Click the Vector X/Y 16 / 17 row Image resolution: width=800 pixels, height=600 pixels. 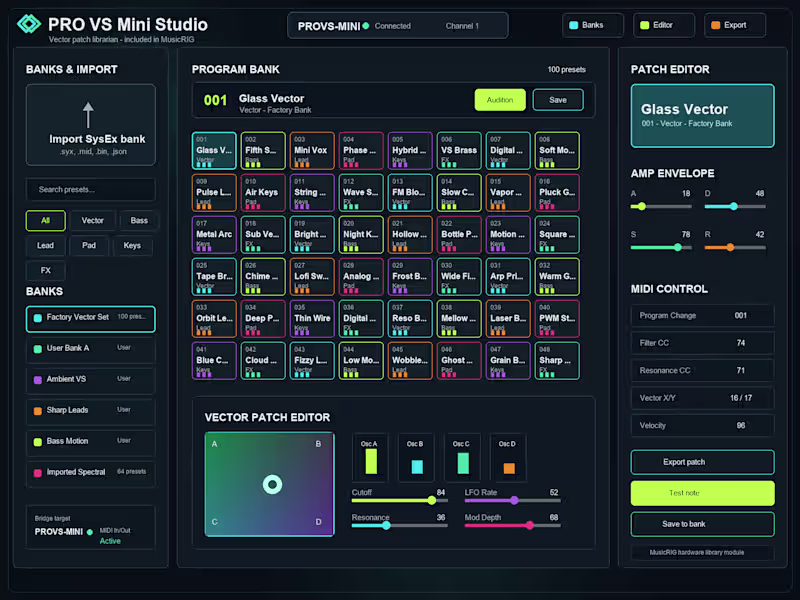click(702, 398)
